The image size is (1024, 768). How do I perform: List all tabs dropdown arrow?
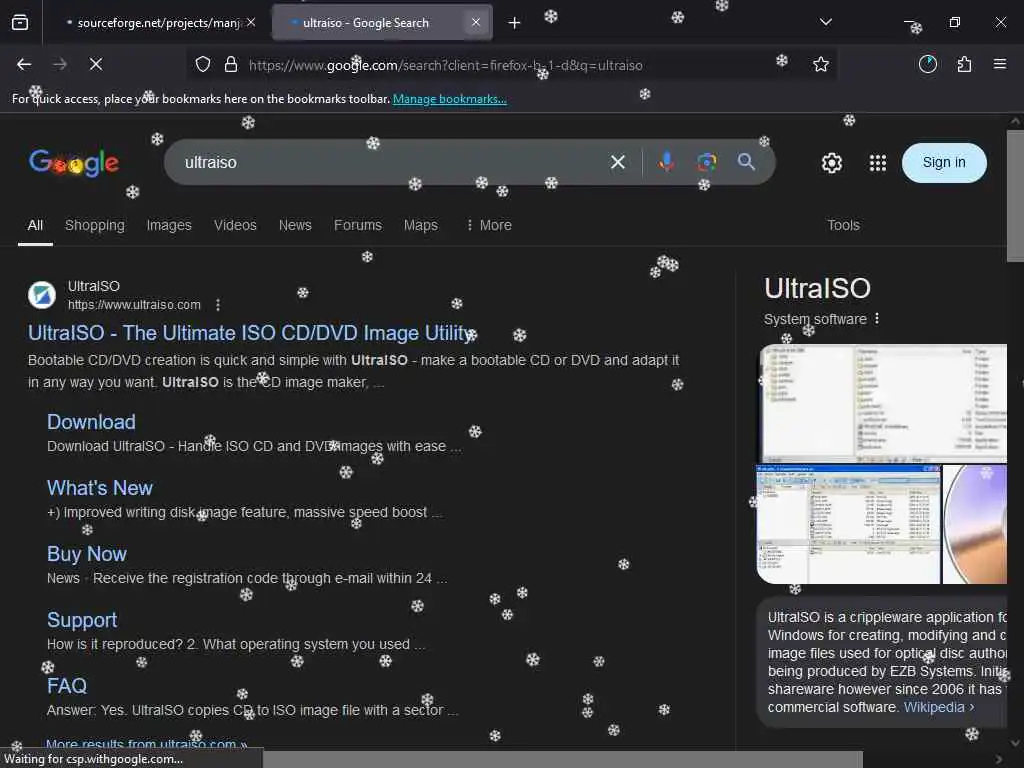tap(825, 22)
